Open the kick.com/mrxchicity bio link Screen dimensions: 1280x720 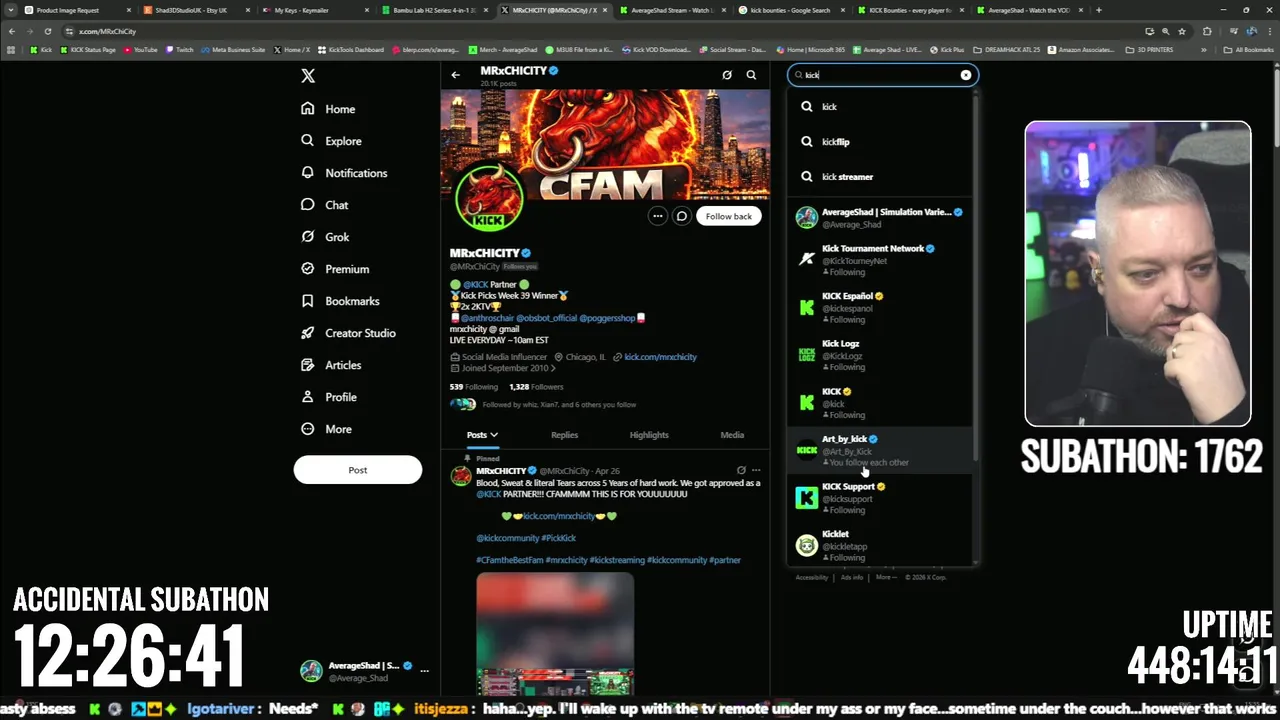660,357
